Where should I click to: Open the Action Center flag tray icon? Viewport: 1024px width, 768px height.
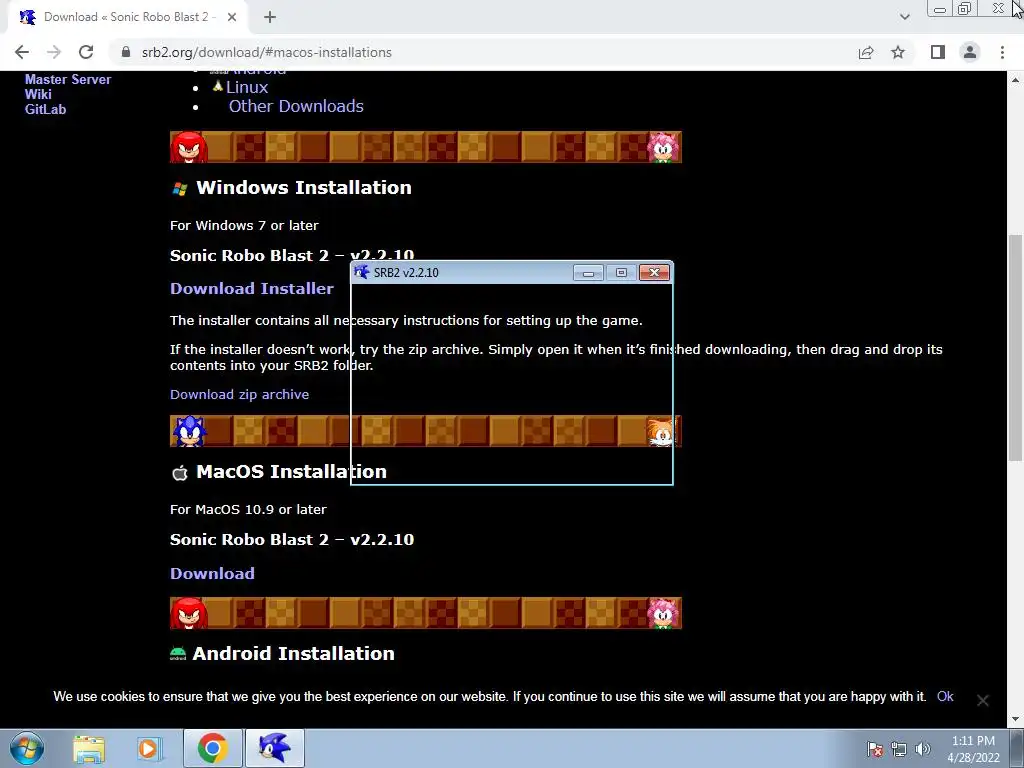click(874, 749)
